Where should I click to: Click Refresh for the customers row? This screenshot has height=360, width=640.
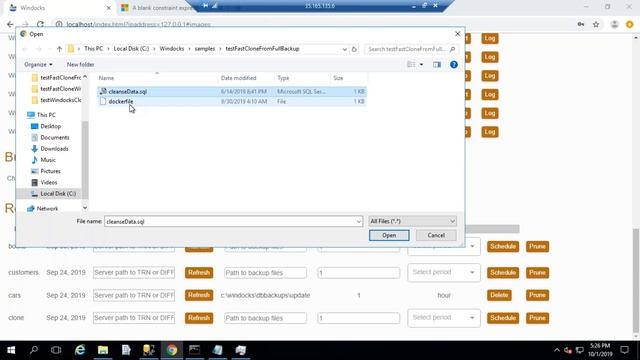click(x=199, y=273)
